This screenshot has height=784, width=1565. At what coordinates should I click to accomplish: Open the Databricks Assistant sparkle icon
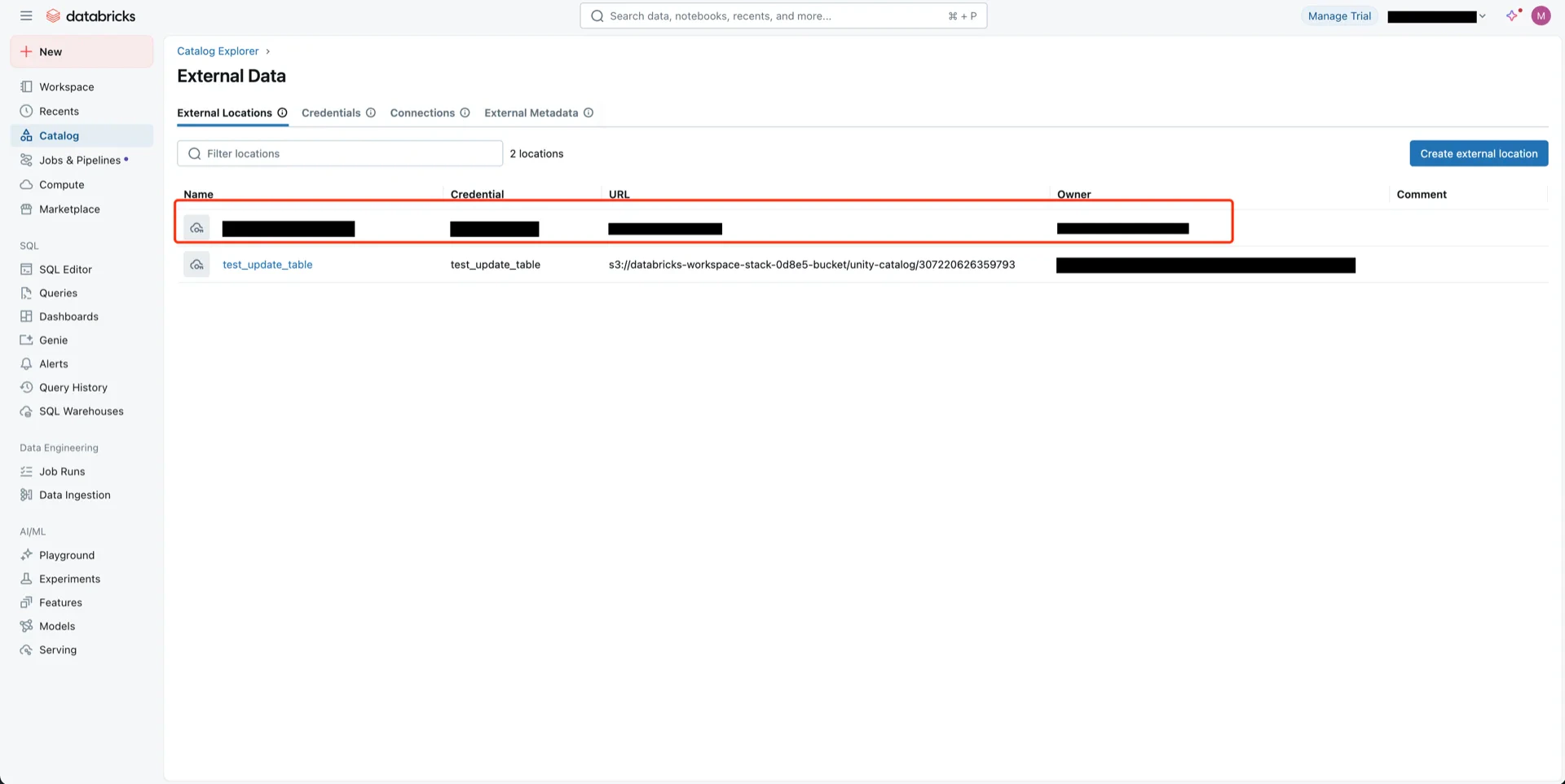coord(1514,15)
